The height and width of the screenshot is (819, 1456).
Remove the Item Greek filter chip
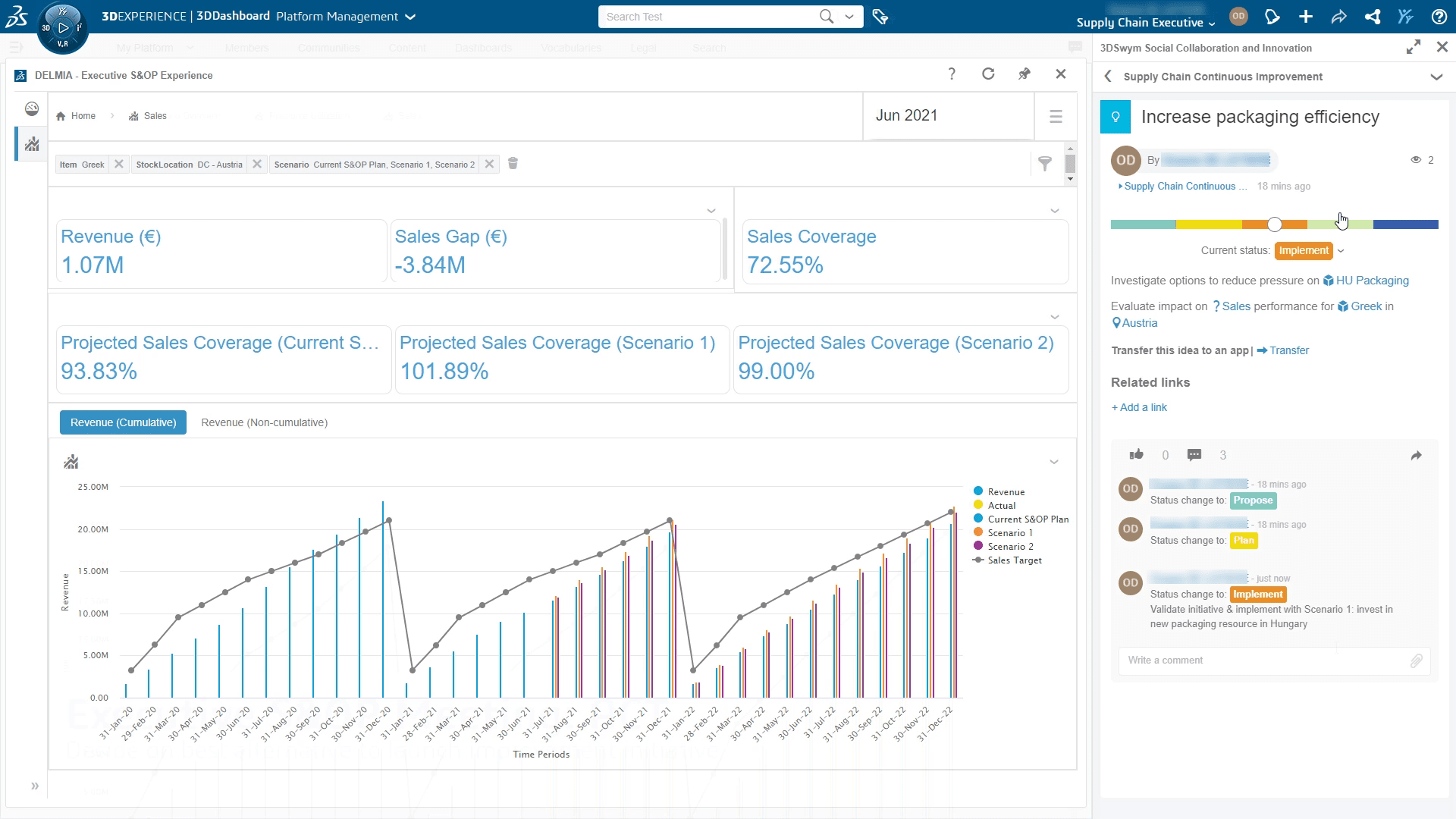[x=119, y=164]
